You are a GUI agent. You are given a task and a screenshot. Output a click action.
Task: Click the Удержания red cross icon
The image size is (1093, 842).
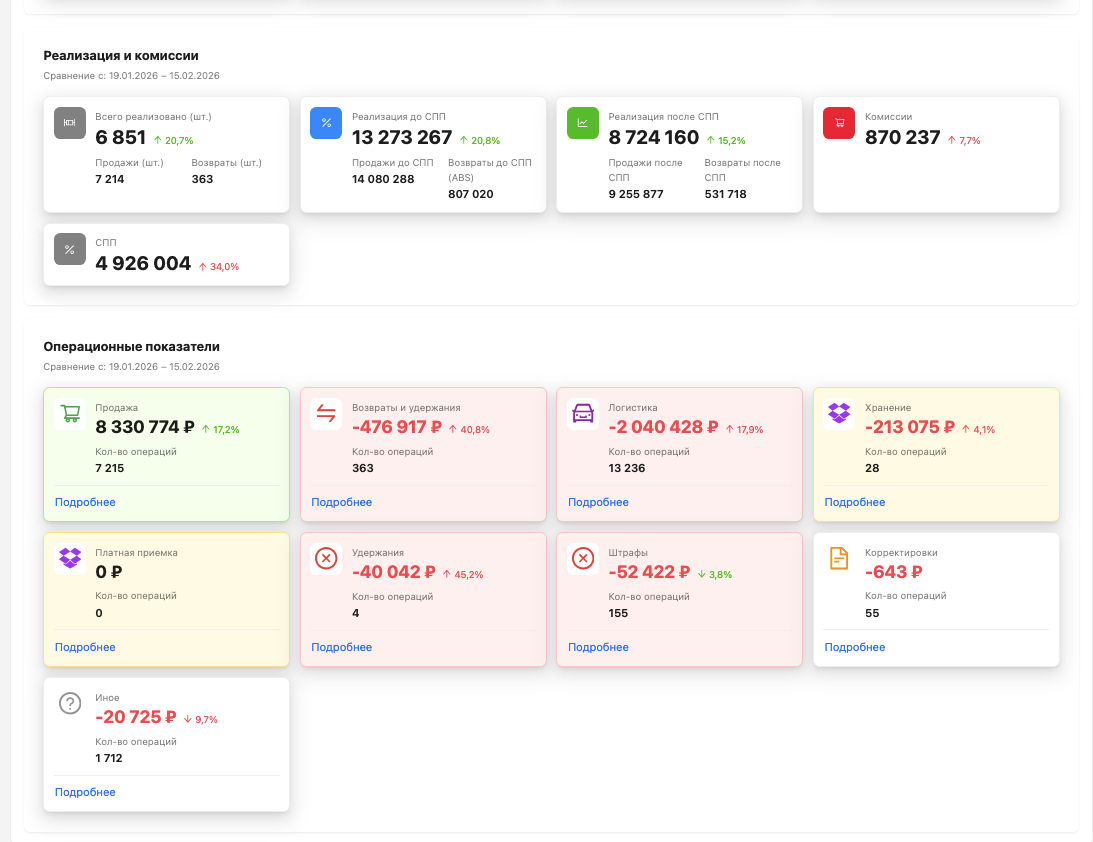coord(326,558)
